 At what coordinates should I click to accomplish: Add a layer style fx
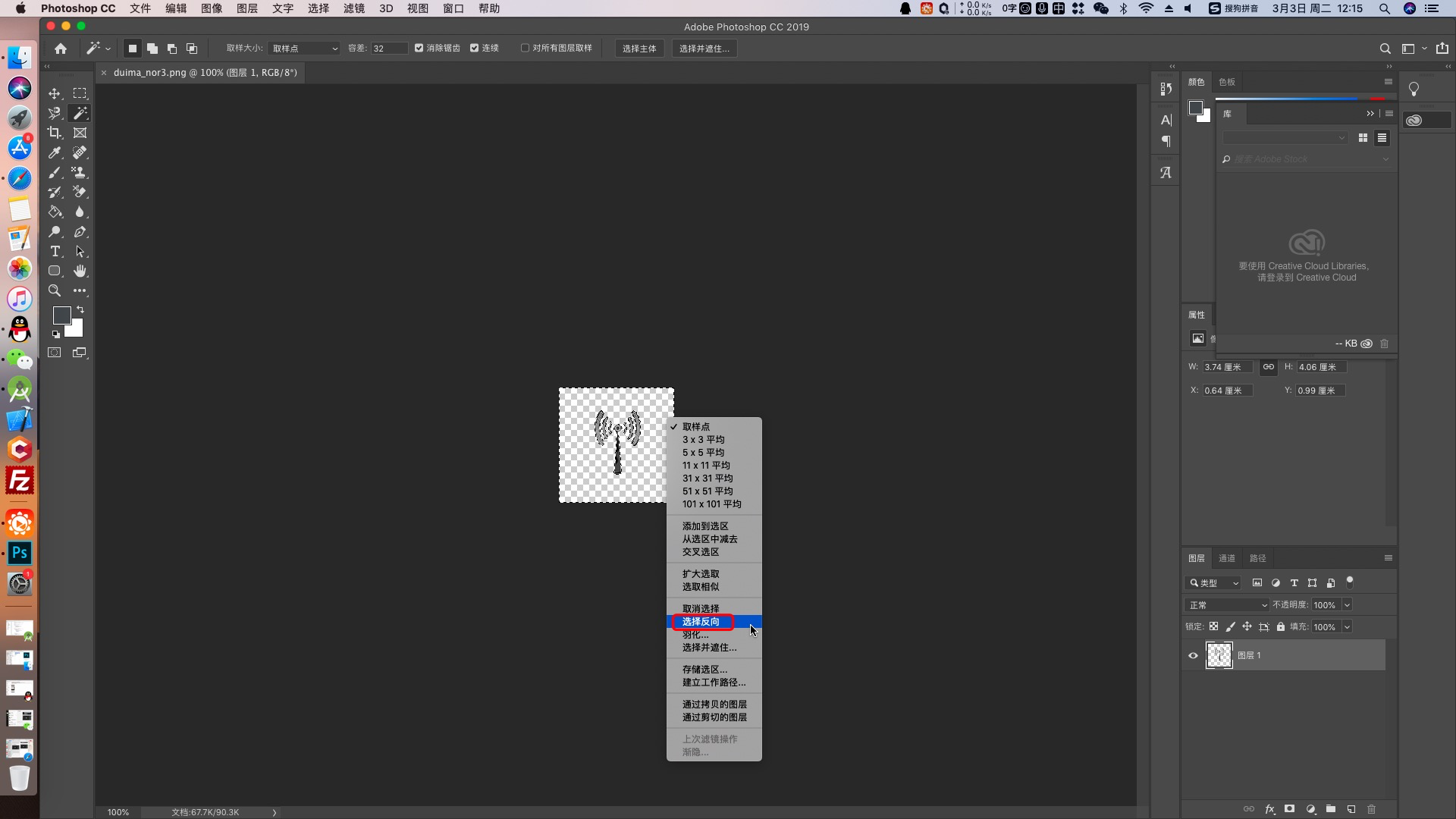(1269, 809)
